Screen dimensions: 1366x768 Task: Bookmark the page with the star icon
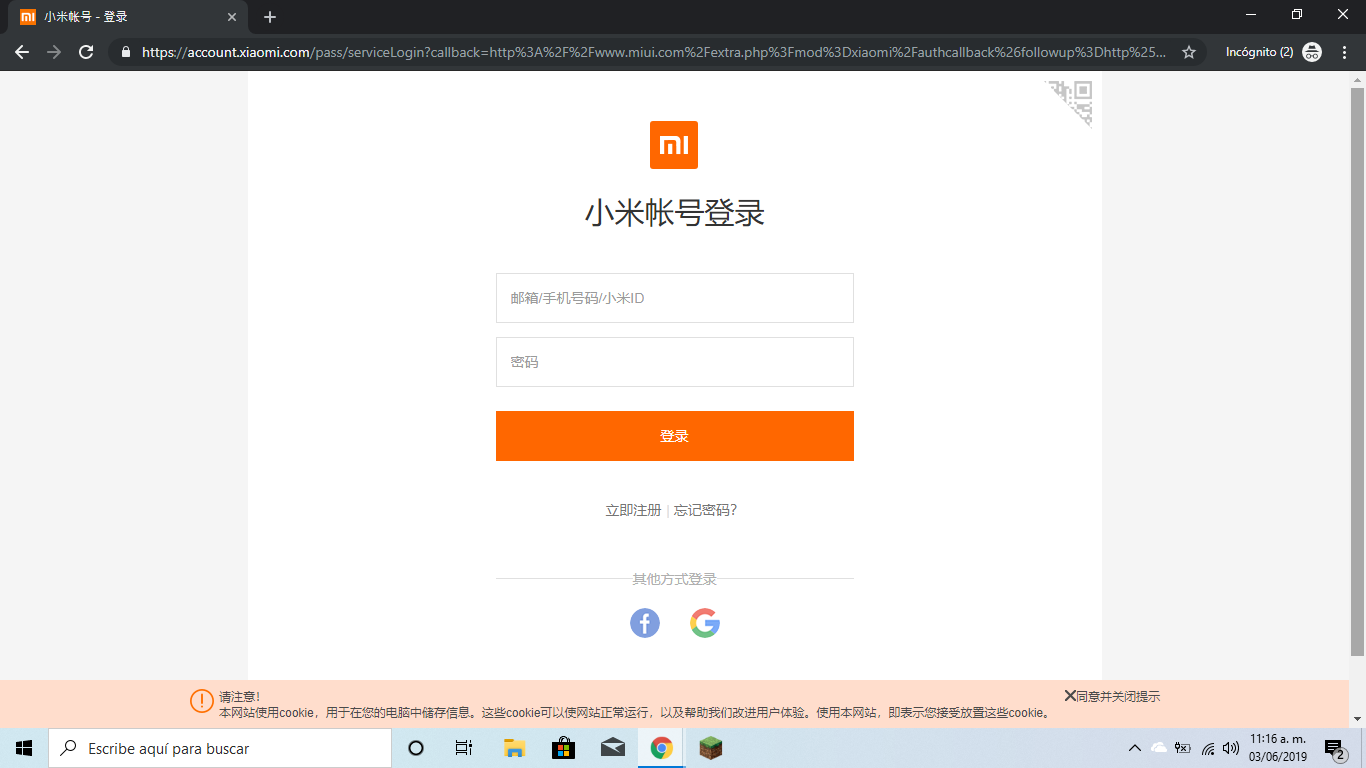point(1189,52)
